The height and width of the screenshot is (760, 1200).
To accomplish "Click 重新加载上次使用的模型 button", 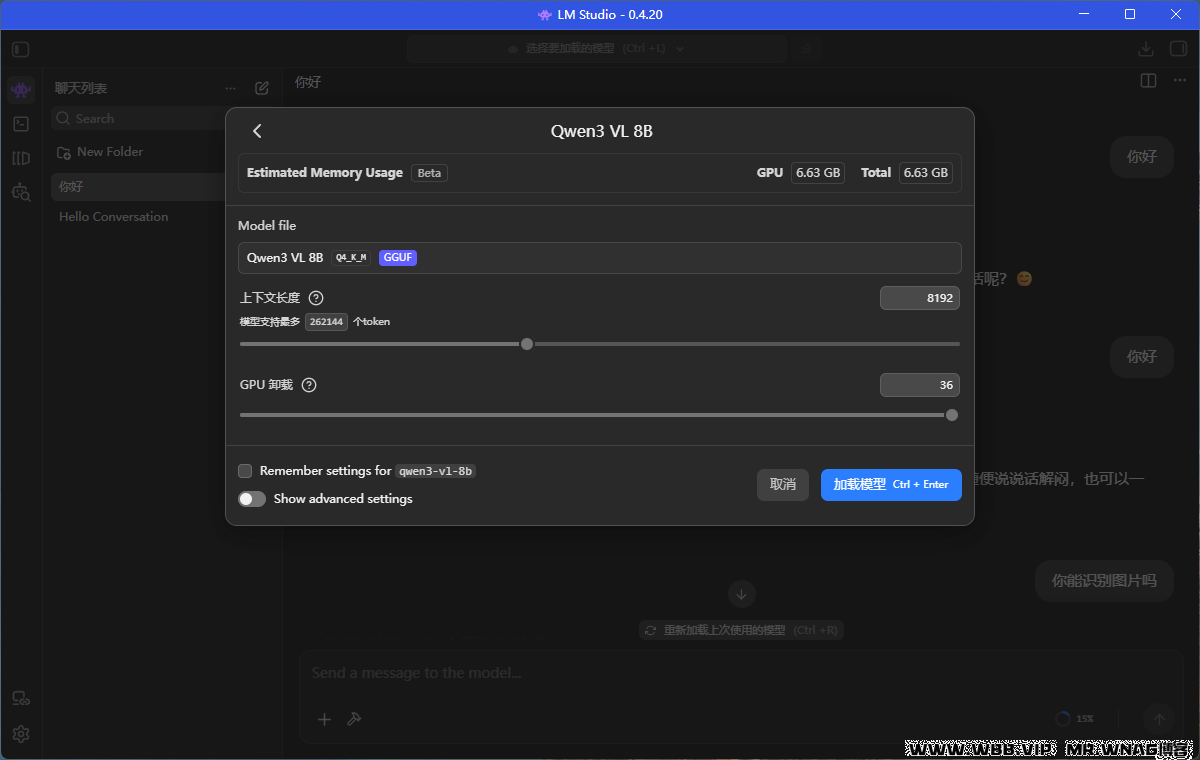I will pos(743,631).
